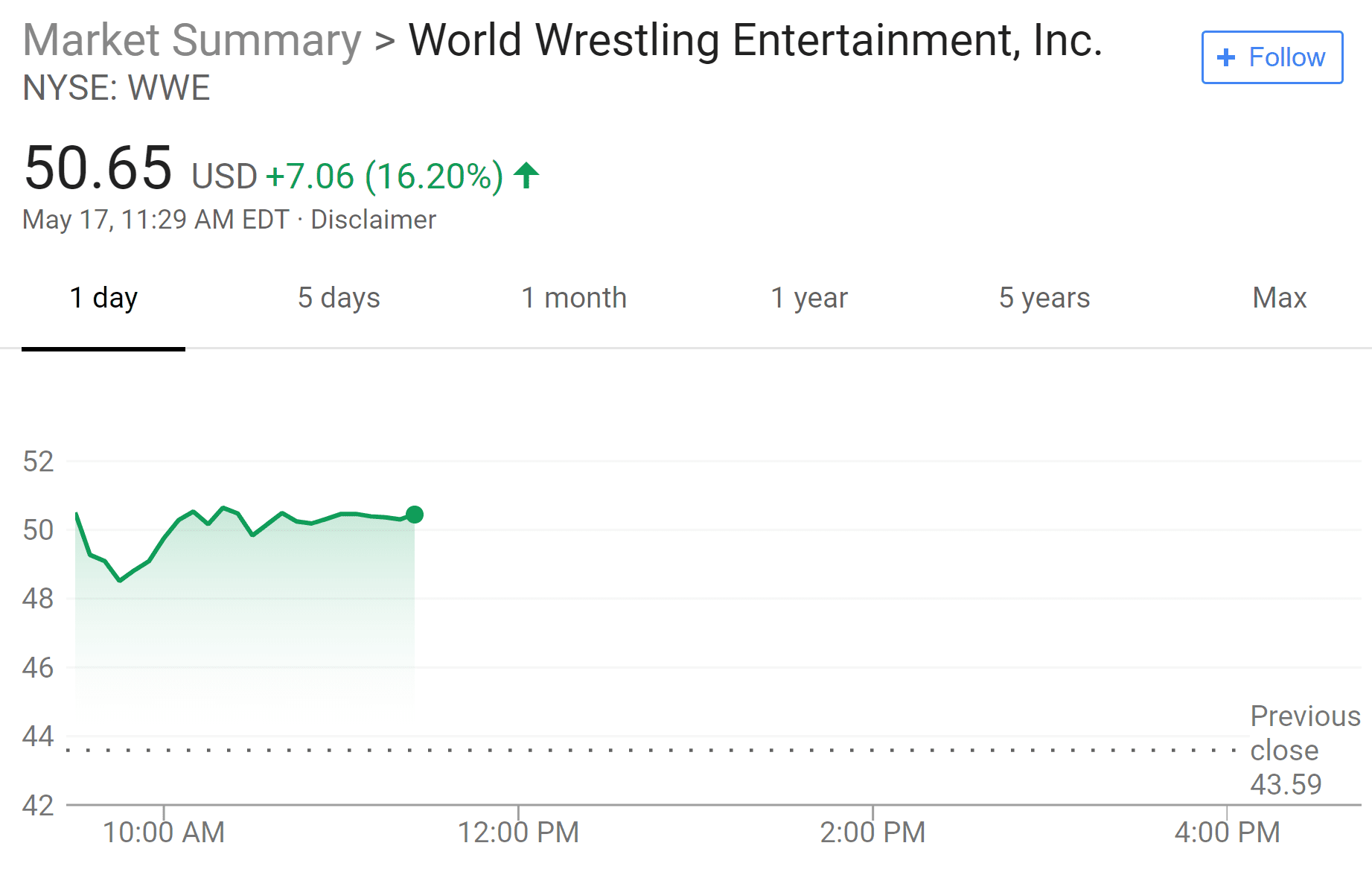Click the breadcrumb chevron after Market Summary
This screenshot has width=1372, height=872.
point(385,41)
